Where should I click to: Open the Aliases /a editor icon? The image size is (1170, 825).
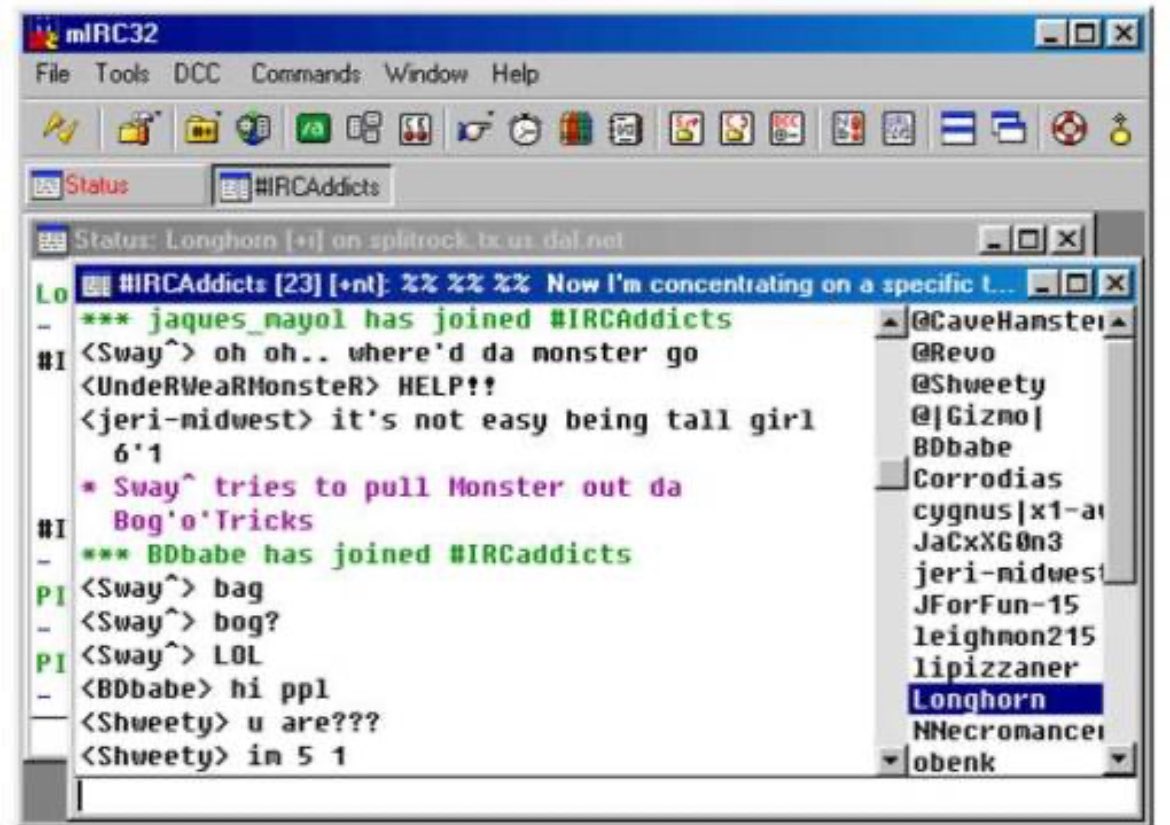point(313,129)
